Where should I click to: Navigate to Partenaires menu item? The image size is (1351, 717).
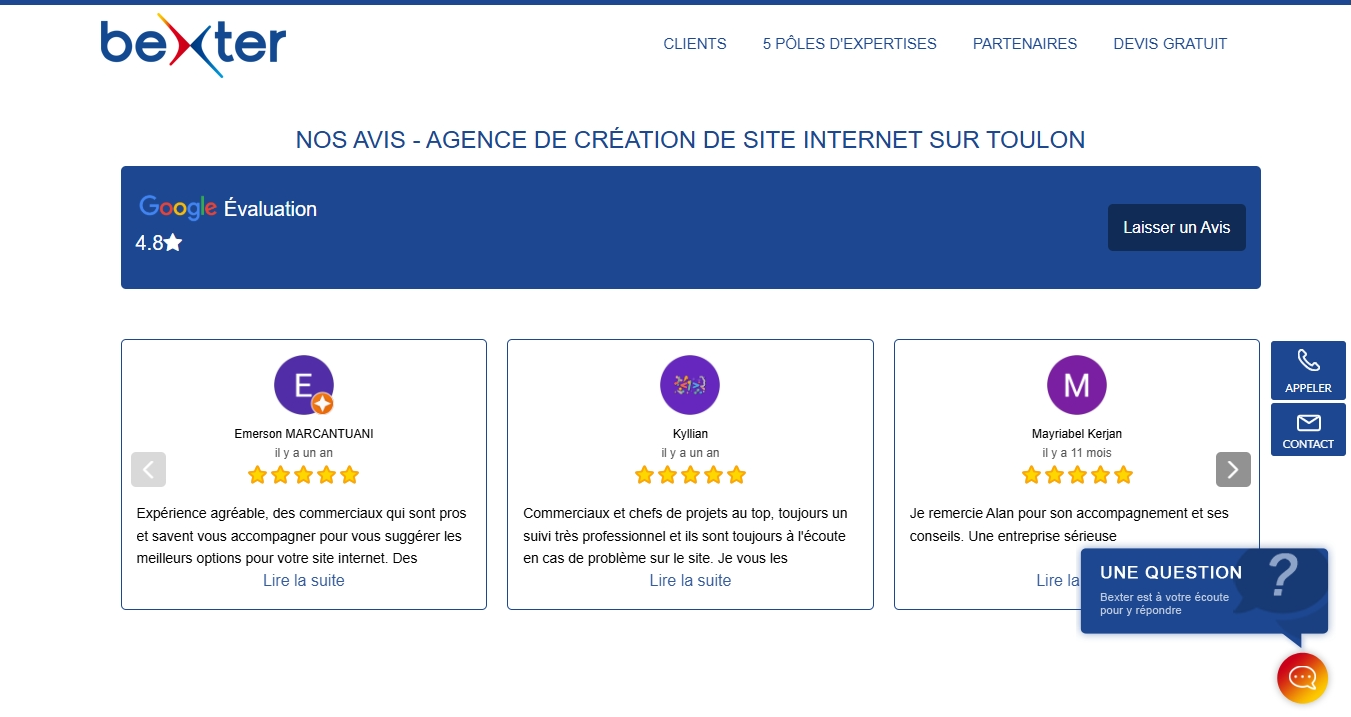(1025, 44)
